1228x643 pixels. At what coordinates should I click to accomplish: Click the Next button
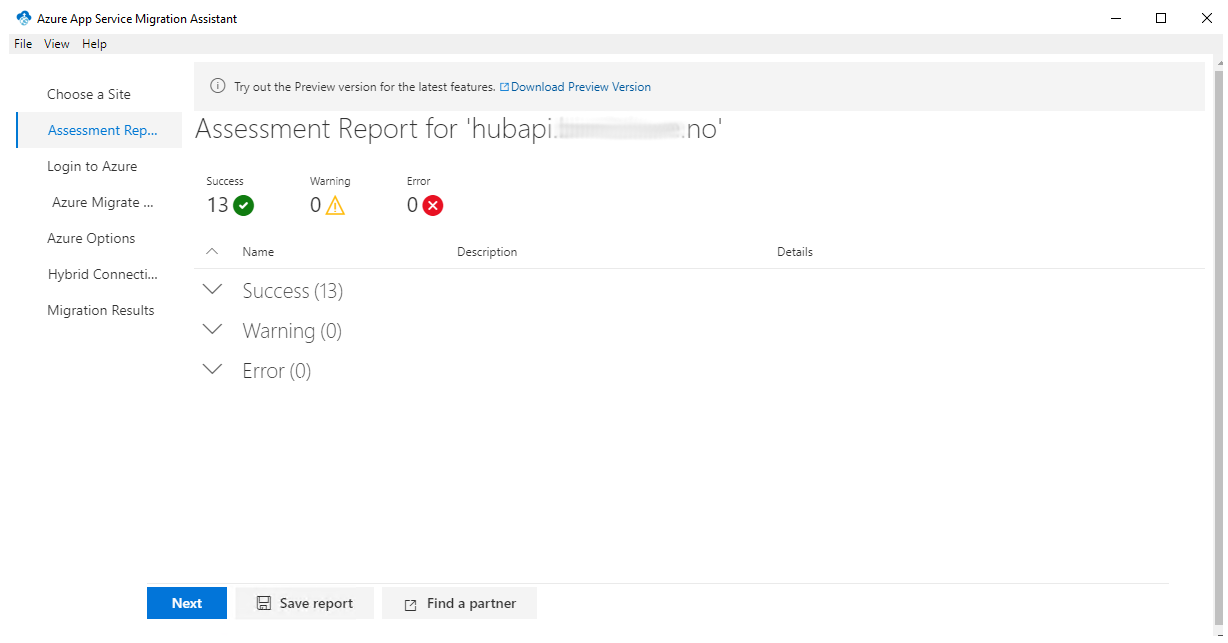[x=187, y=603]
